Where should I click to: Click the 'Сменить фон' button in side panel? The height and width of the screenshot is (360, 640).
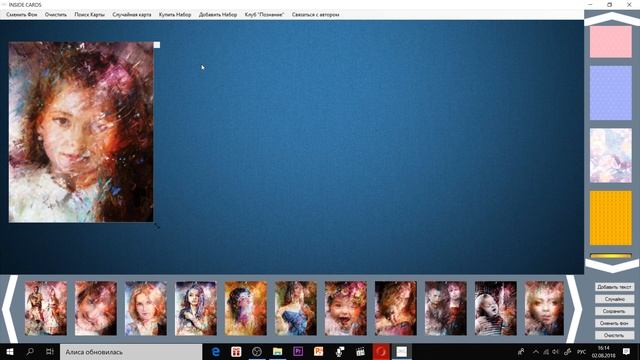(614, 323)
